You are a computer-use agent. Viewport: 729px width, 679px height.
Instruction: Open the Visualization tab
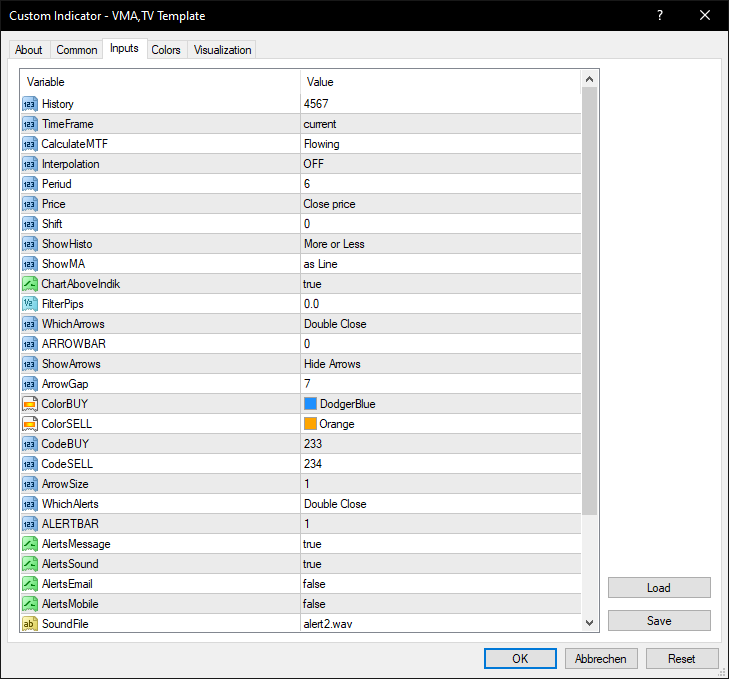pos(222,50)
